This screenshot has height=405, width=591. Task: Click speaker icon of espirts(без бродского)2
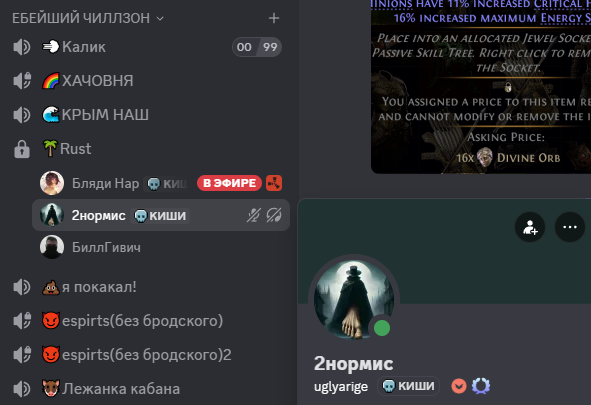coord(22,355)
